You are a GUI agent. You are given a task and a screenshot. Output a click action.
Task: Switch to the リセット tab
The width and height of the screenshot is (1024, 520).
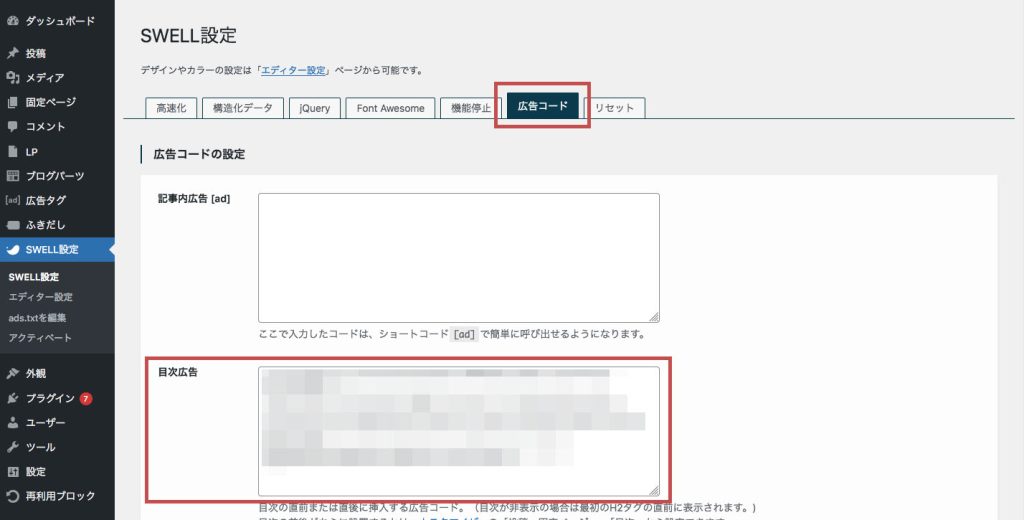tap(615, 108)
